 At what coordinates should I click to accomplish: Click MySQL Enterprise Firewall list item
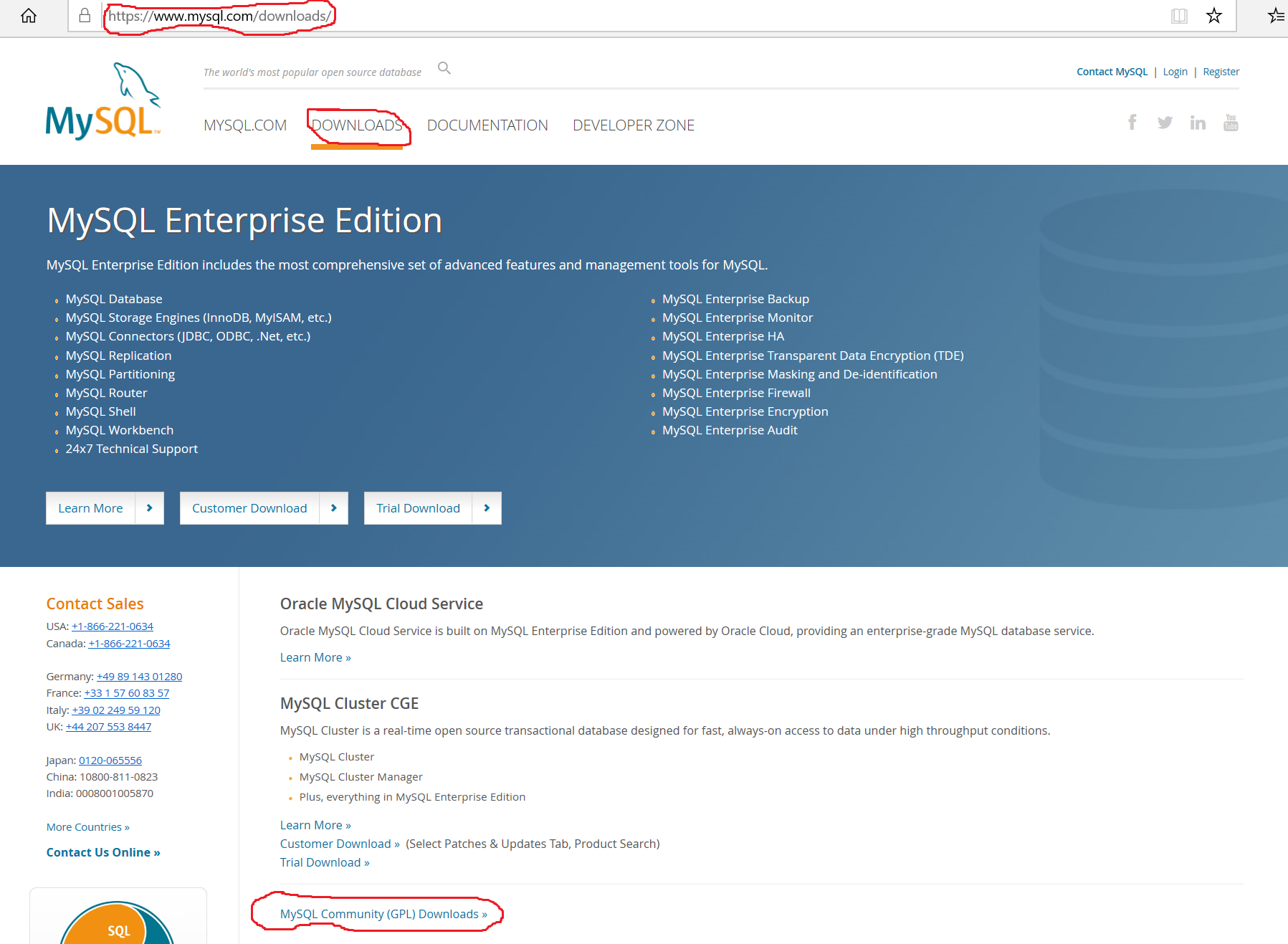pyautogui.click(x=736, y=393)
